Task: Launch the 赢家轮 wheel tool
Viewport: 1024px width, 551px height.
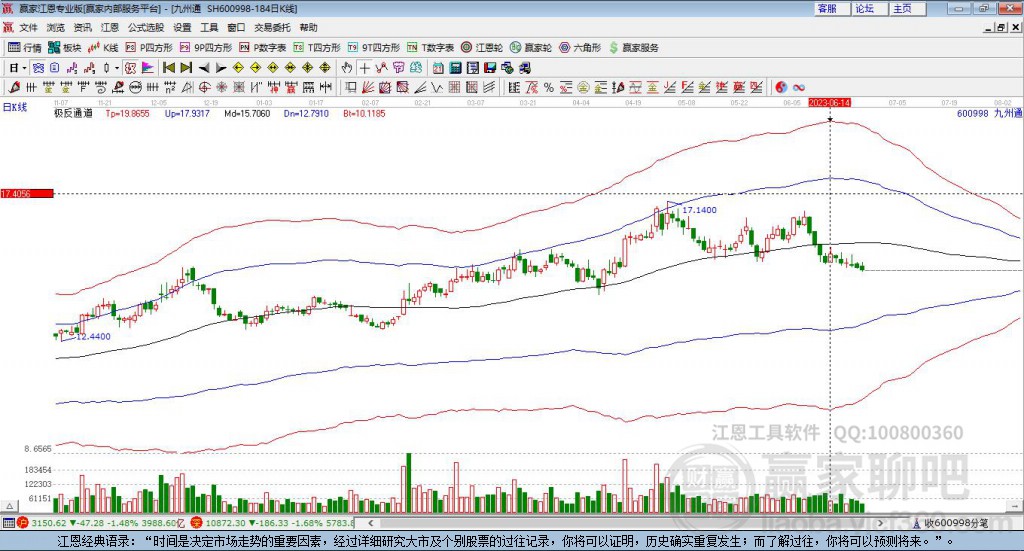Action: 531,48
